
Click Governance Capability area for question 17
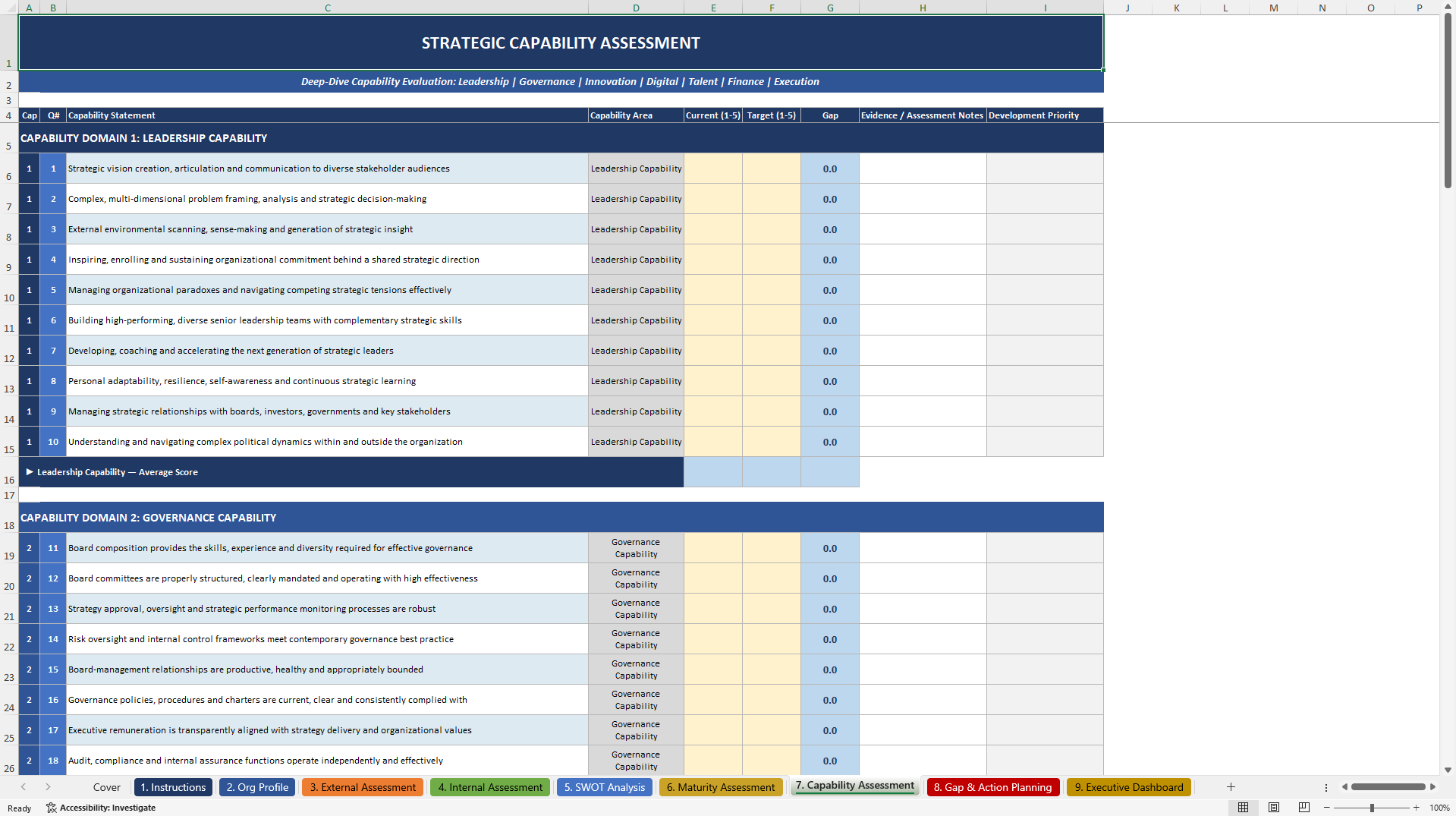point(636,730)
